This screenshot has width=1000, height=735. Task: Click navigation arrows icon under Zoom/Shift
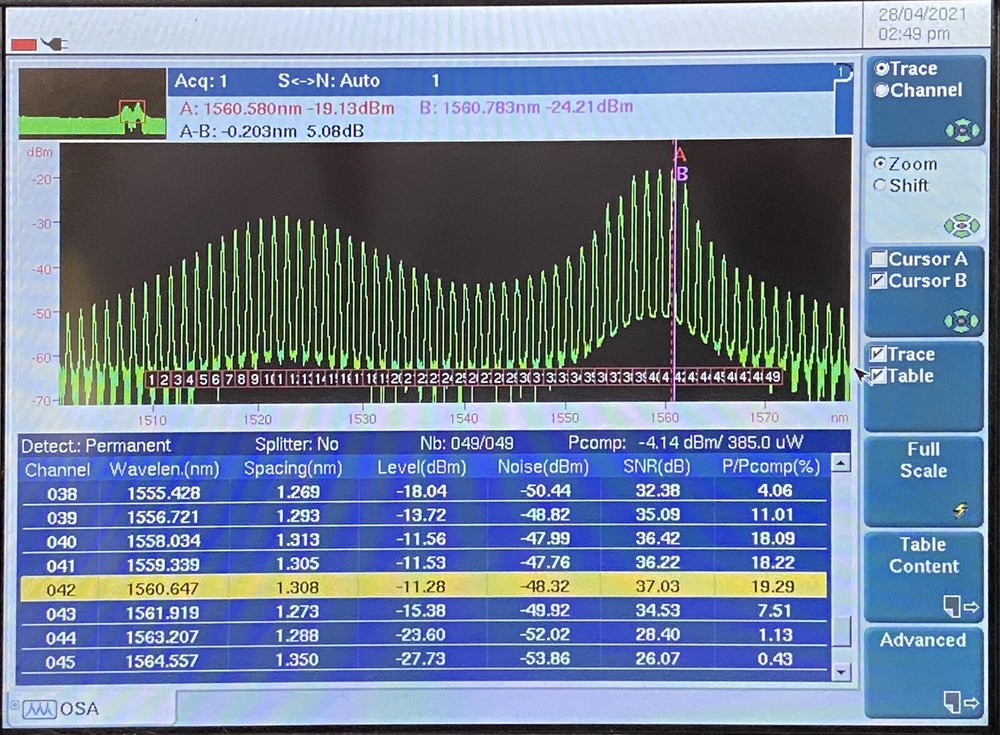(x=962, y=226)
